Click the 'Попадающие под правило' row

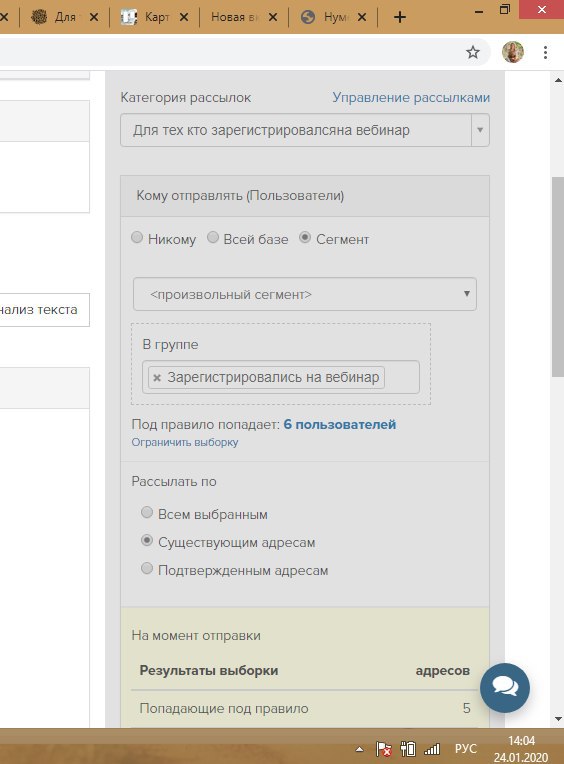[x=305, y=708]
